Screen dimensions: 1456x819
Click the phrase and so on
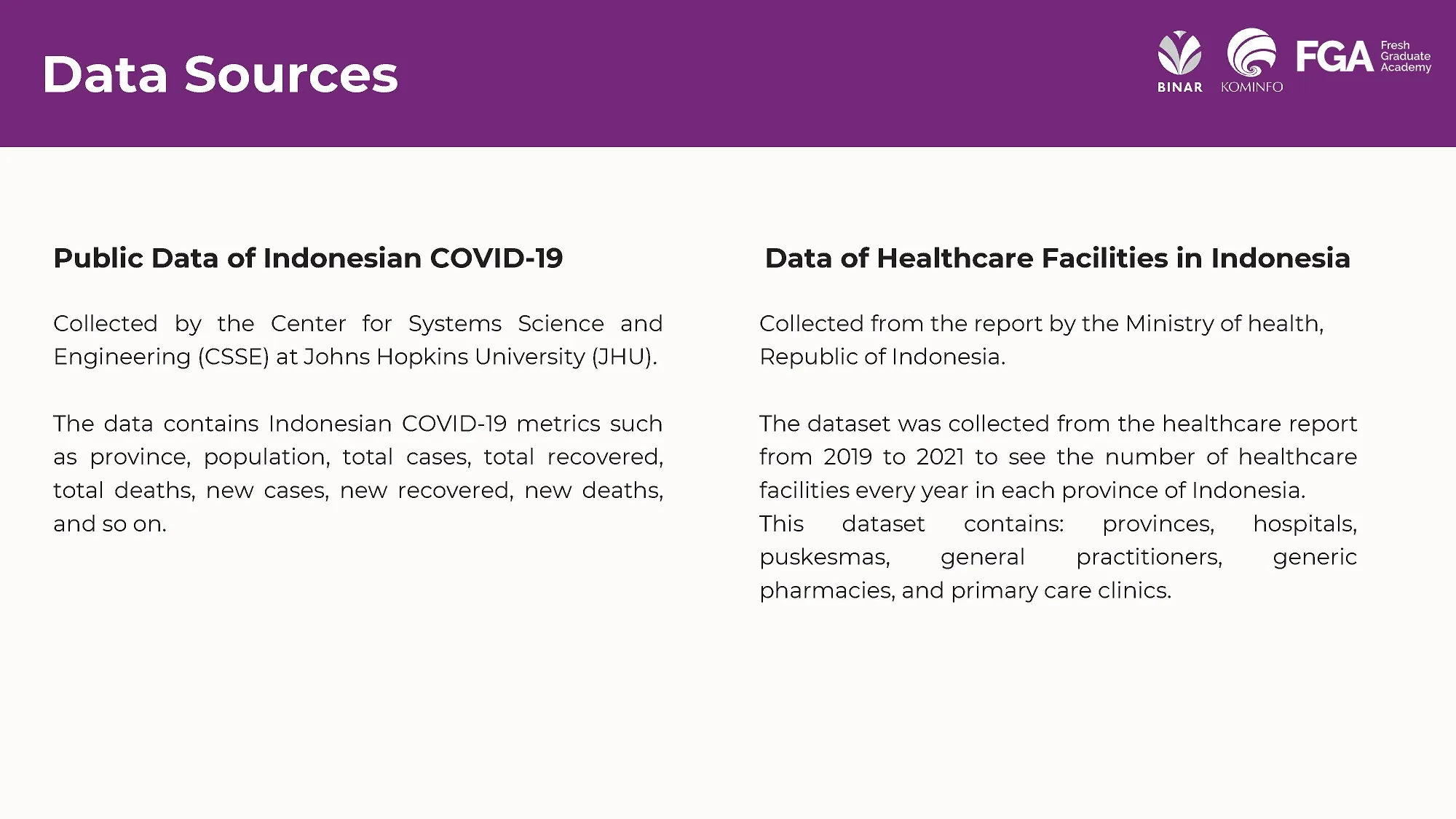click(110, 523)
